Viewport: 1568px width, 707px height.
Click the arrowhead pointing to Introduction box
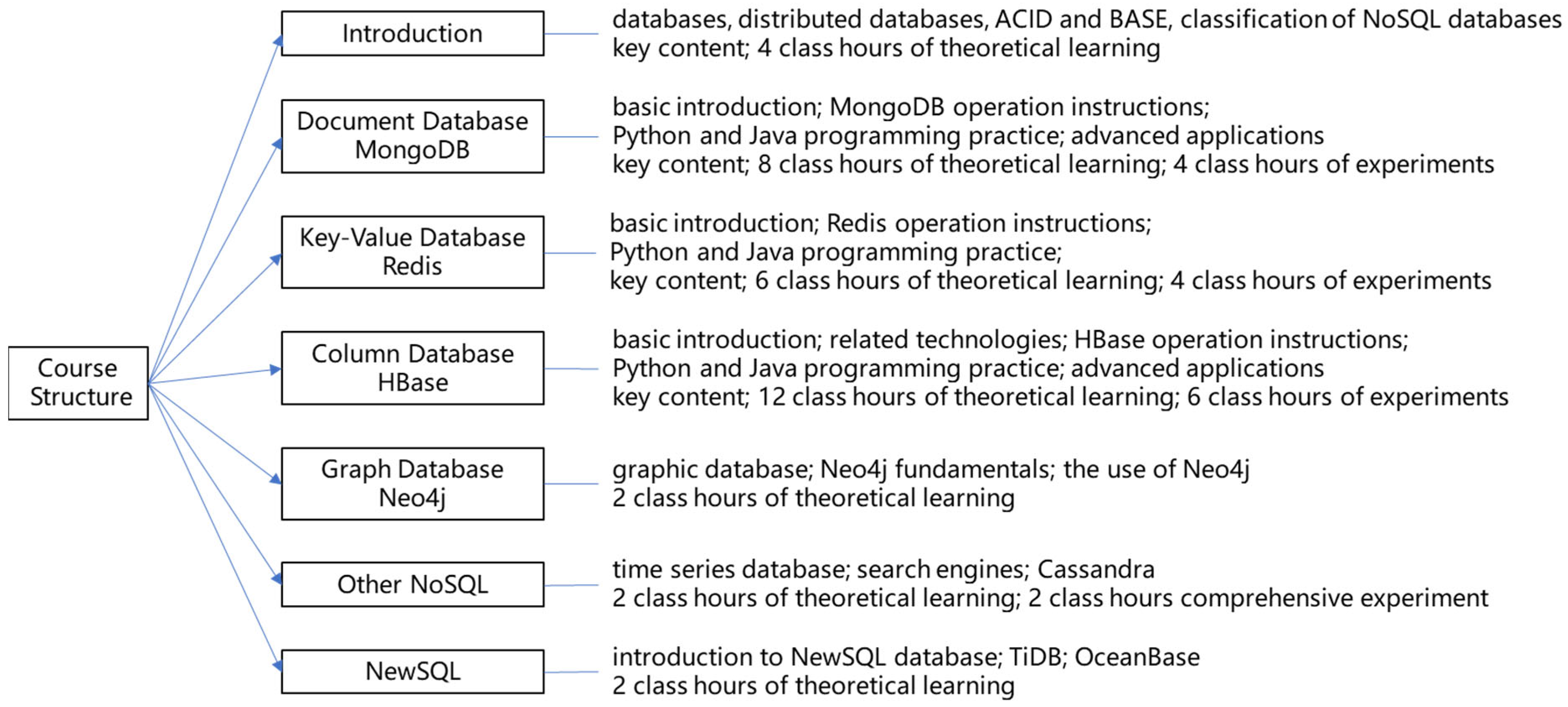pos(278,41)
